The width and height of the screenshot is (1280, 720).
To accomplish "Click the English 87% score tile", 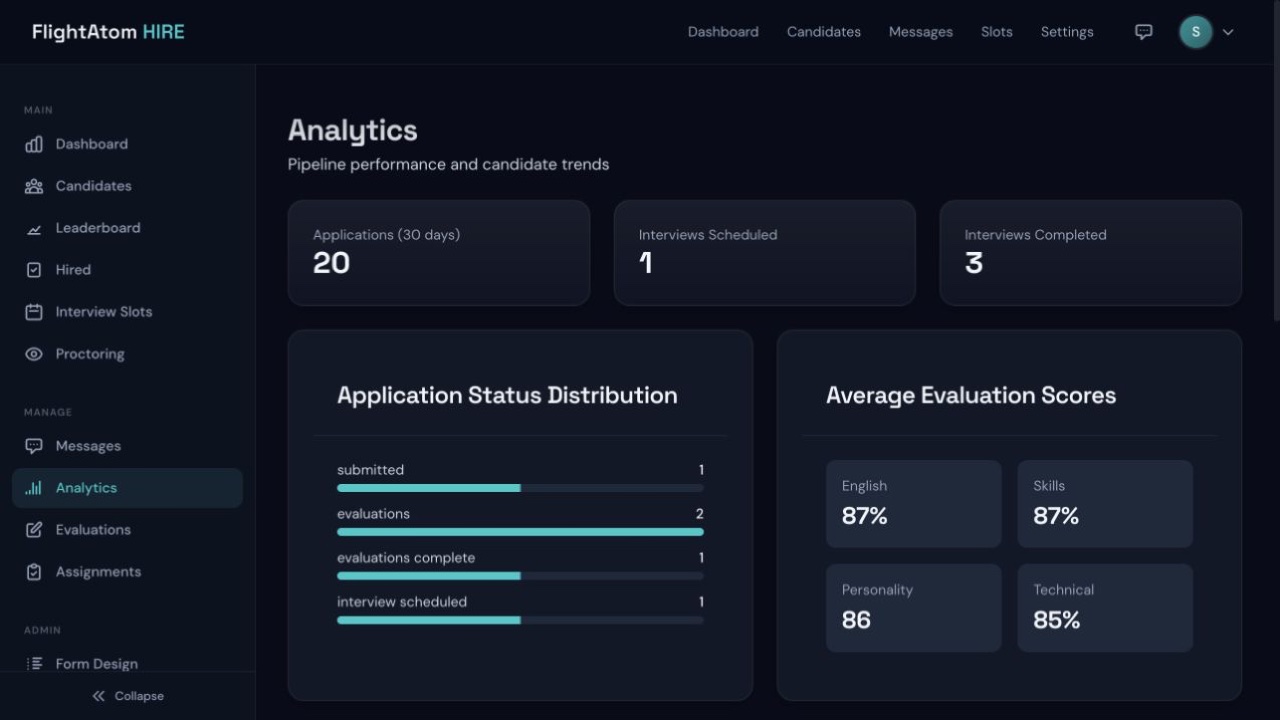I will [x=914, y=504].
